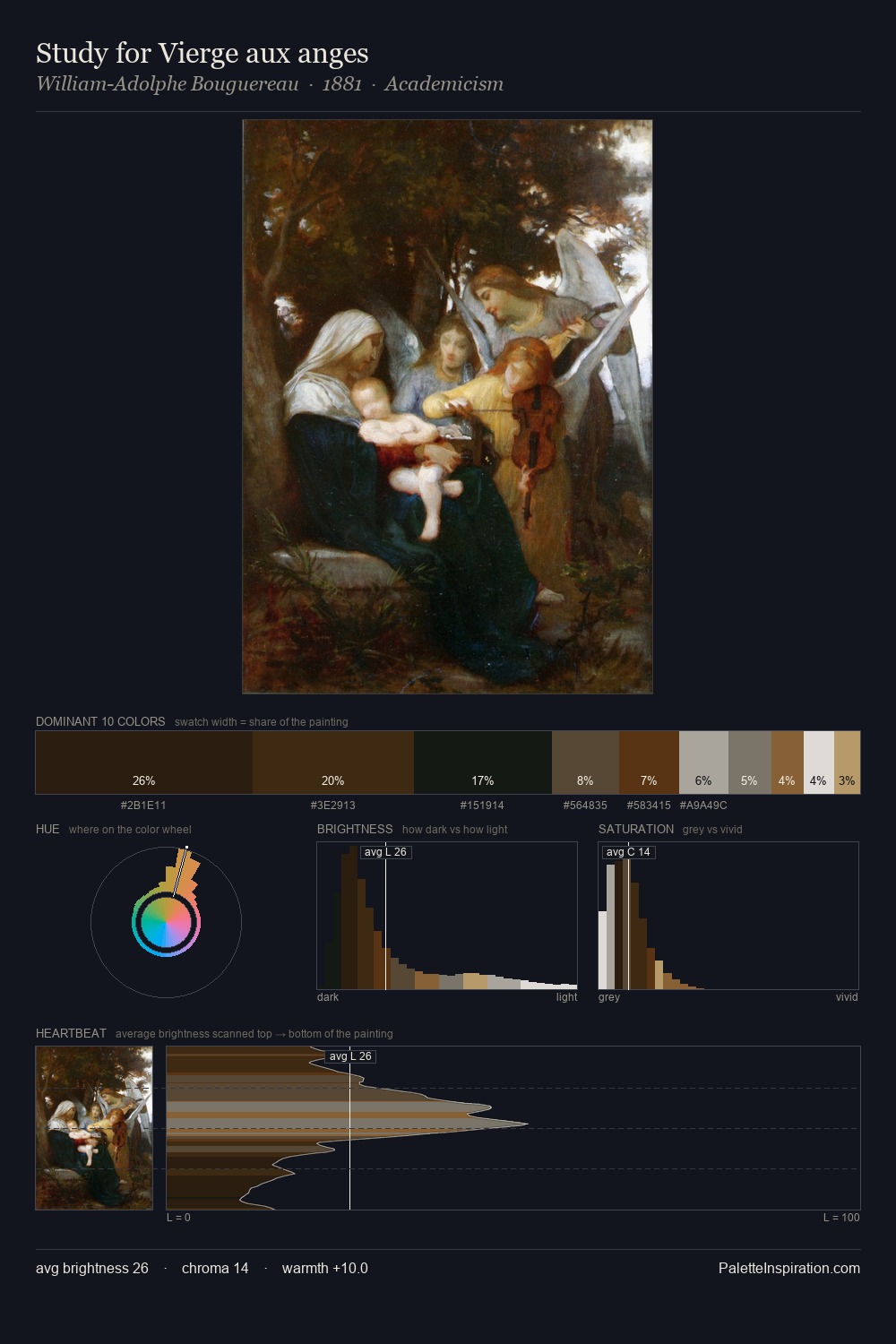This screenshot has width=896, height=1344.
Task: Click the main painting image
Action: click(x=447, y=407)
